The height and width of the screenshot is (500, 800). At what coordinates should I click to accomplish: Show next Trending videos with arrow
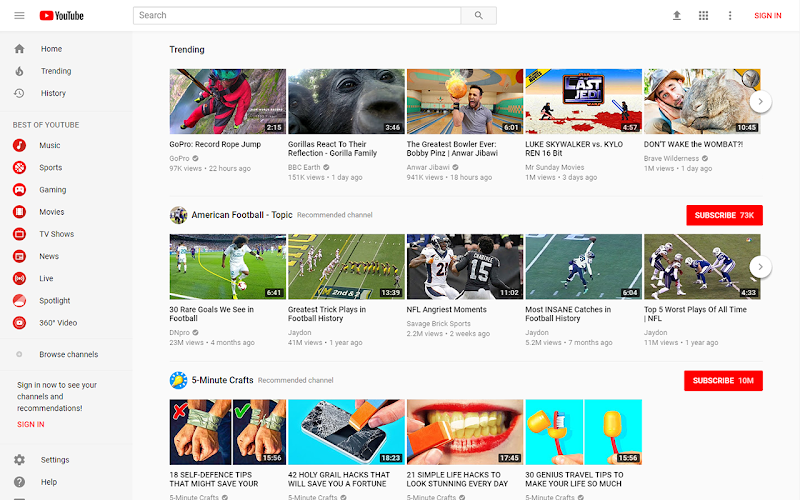760,102
